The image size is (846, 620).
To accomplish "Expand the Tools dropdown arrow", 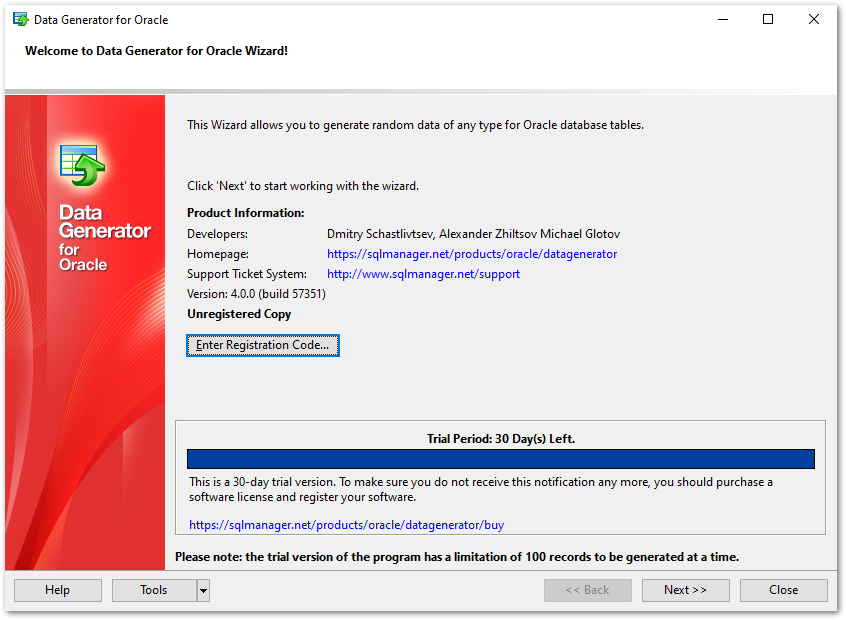I will coord(203,590).
